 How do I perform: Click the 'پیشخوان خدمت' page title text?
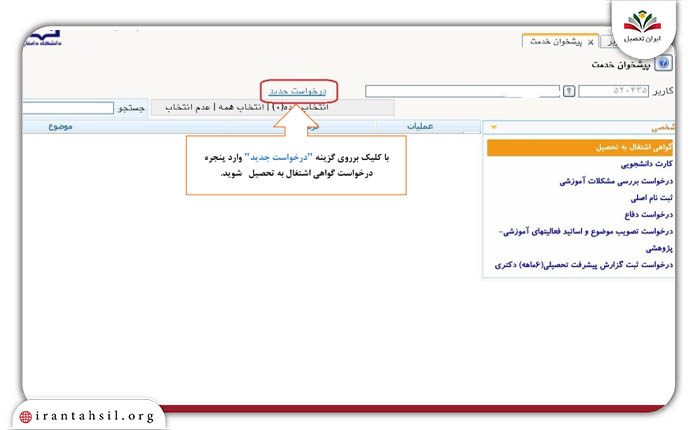coord(621,64)
